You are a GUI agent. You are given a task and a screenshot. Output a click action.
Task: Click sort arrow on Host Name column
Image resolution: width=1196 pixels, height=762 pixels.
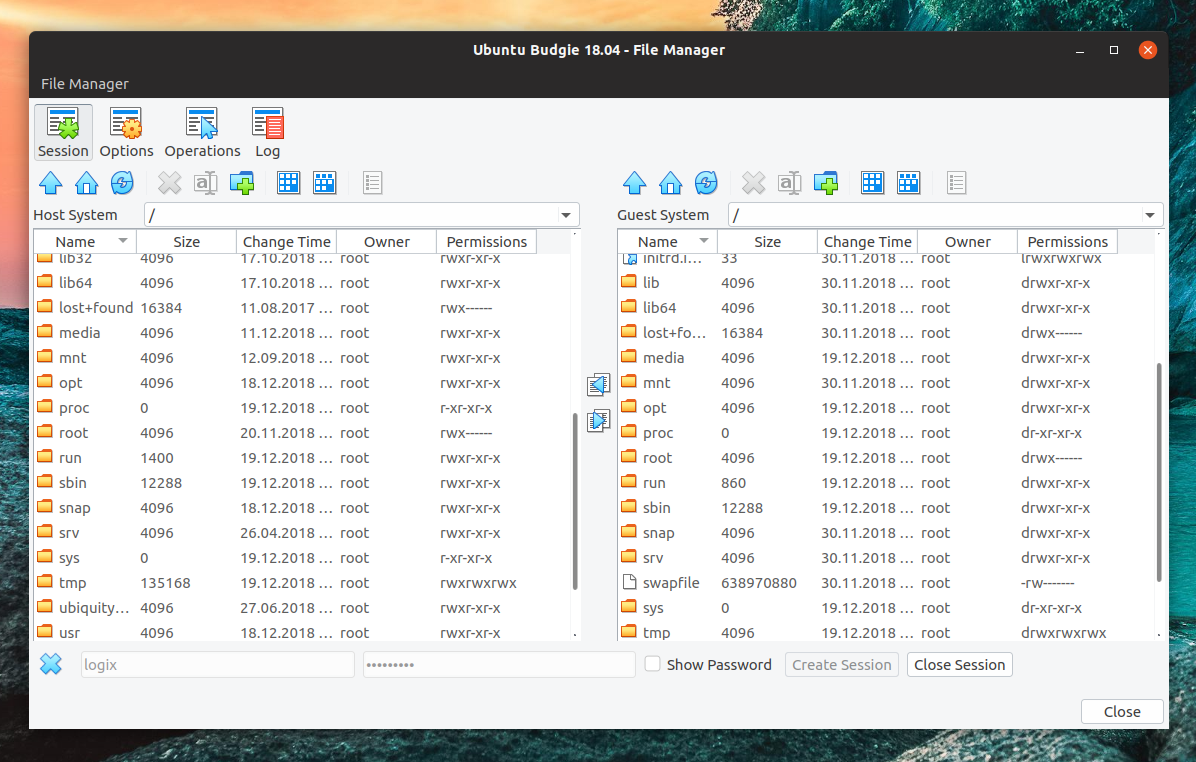coord(123,242)
